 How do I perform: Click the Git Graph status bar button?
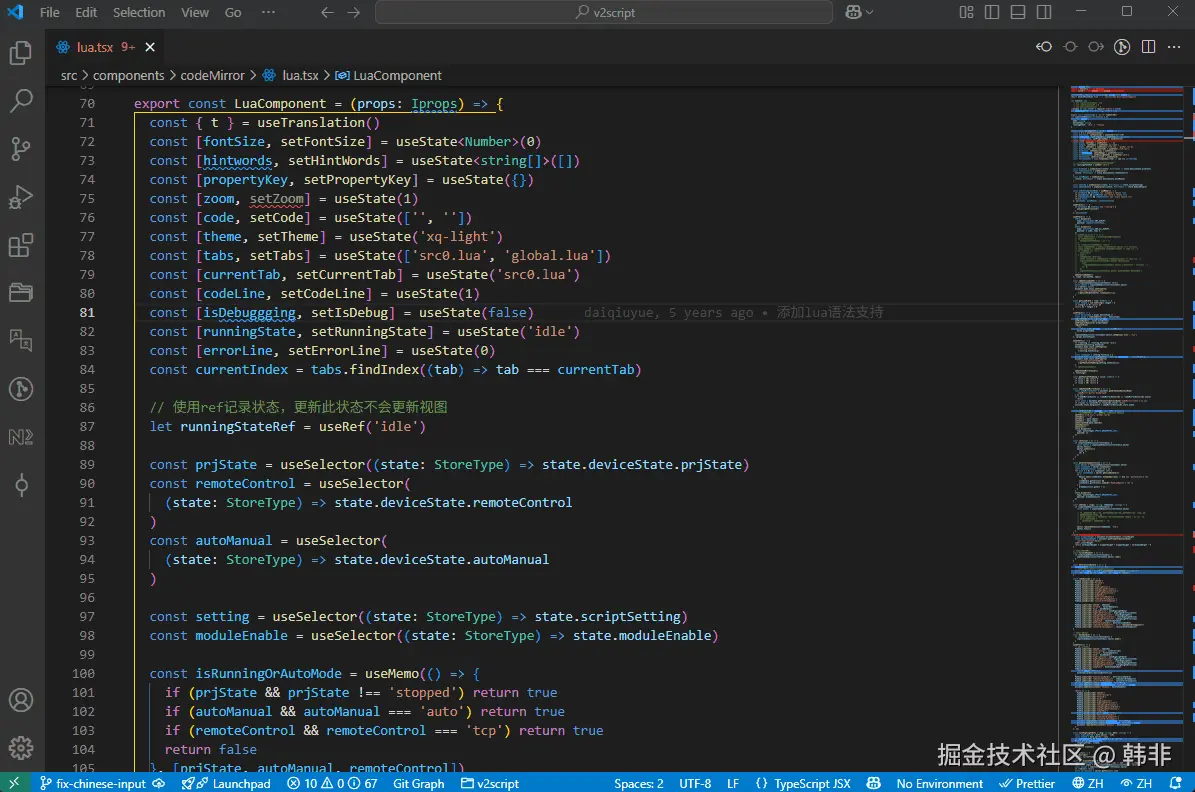tap(418, 783)
